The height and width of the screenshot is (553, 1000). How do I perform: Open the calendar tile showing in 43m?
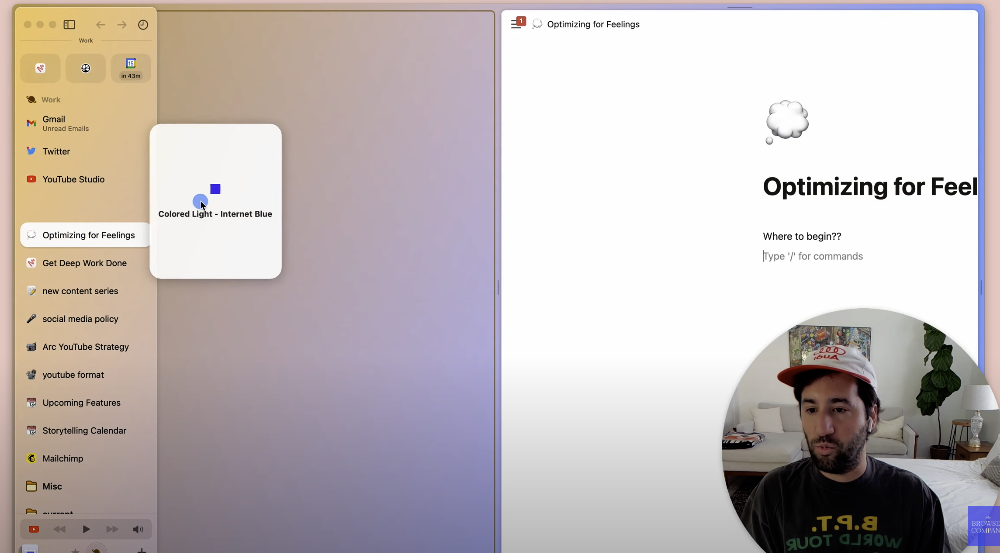click(x=131, y=68)
